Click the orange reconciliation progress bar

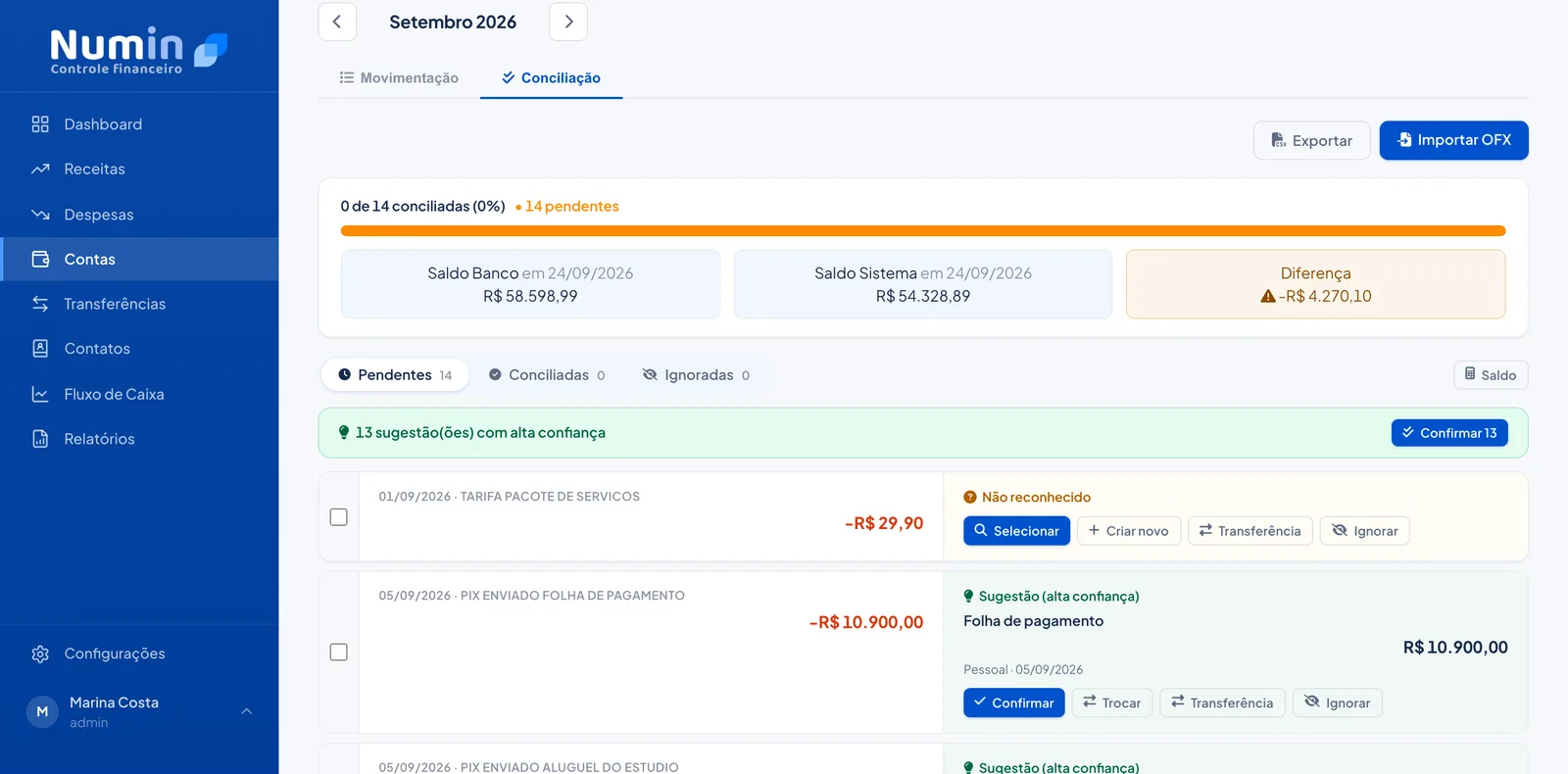pyautogui.click(x=923, y=231)
